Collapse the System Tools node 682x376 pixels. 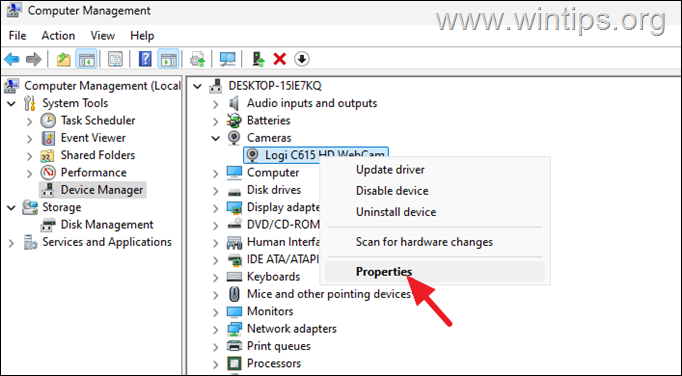(11, 104)
